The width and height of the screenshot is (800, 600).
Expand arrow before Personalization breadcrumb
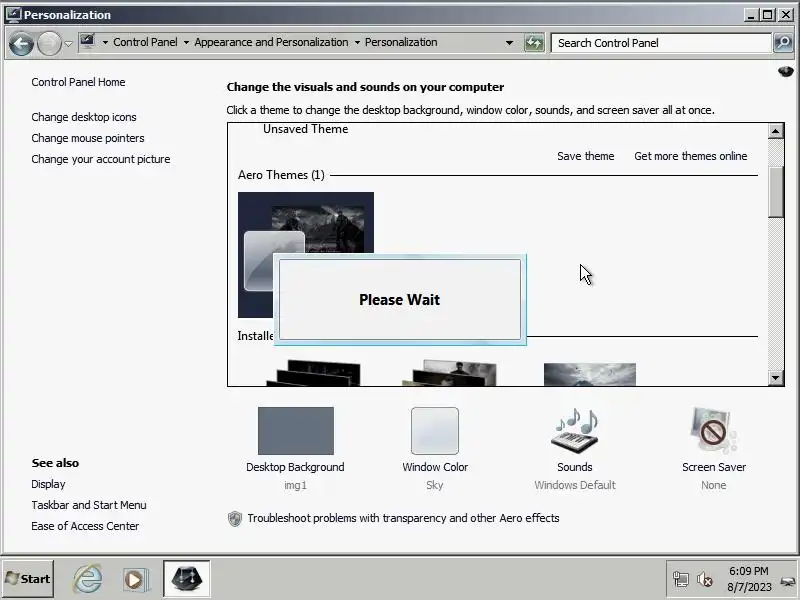357,42
